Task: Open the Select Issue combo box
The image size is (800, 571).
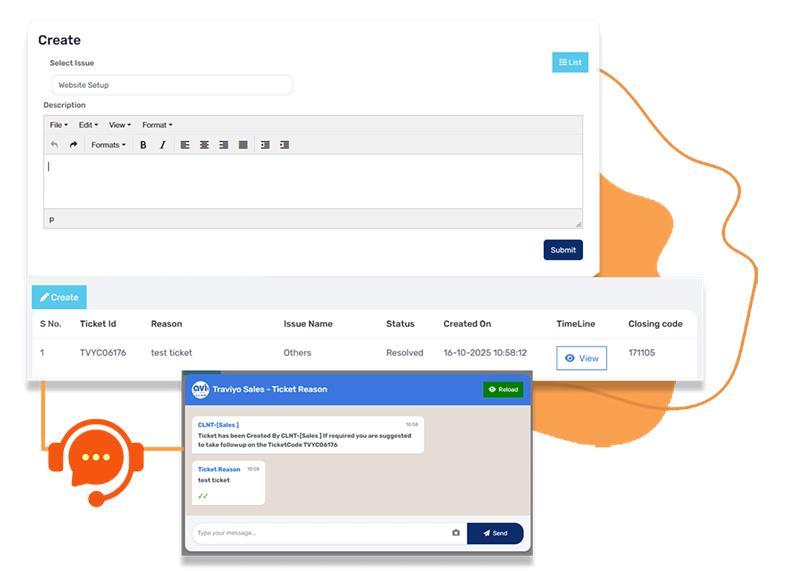Action: point(172,85)
